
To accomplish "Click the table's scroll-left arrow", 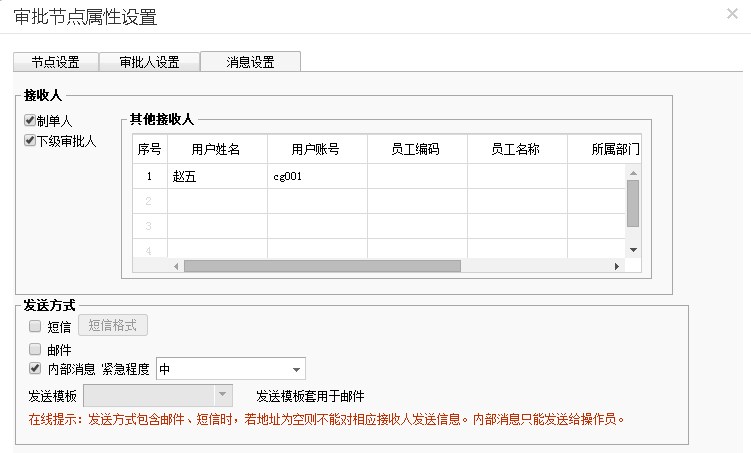I will (176, 267).
